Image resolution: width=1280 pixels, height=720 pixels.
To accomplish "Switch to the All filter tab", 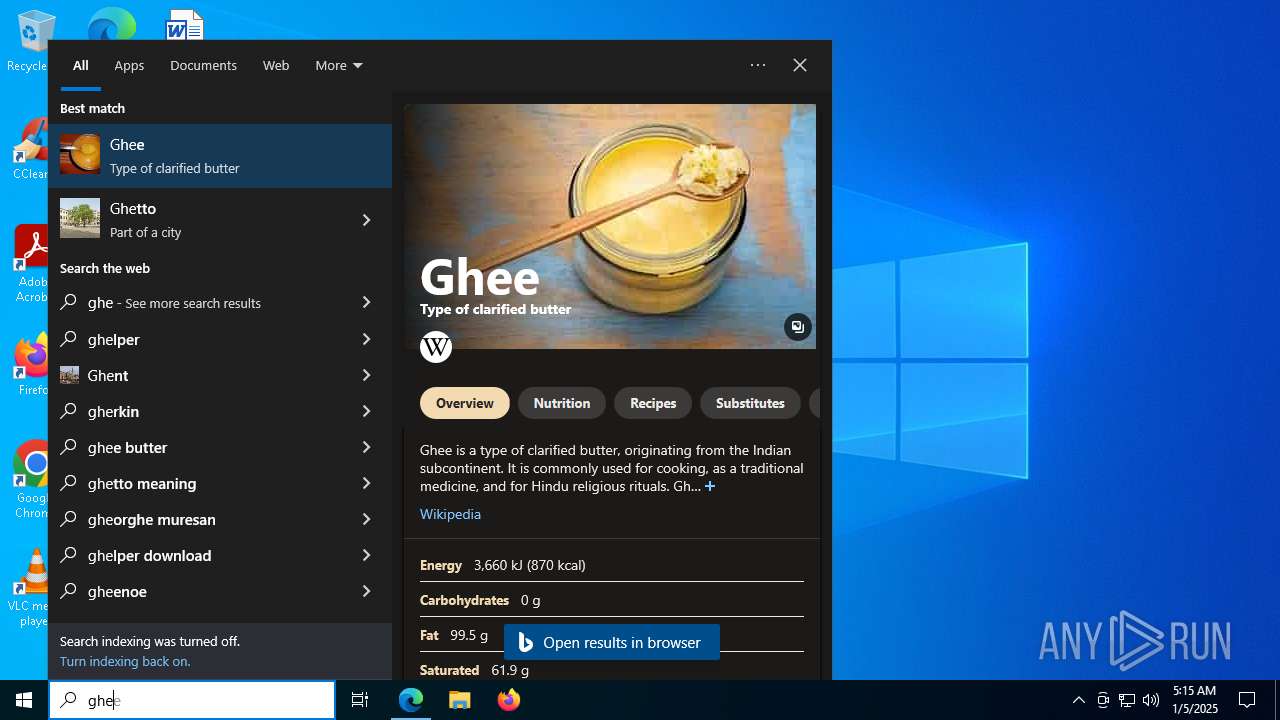I will pyautogui.click(x=81, y=65).
